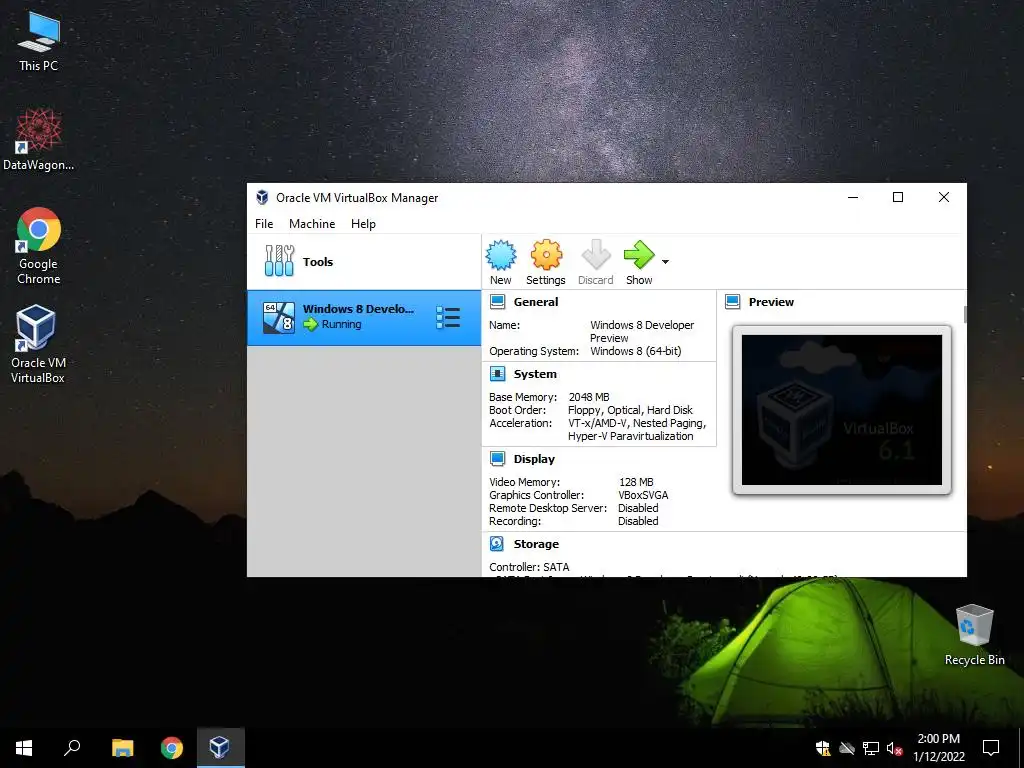The width and height of the screenshot is (1024, 768).
Task: Select the DataWagon desktop shortcut
Action: click(x=39, y=140)
